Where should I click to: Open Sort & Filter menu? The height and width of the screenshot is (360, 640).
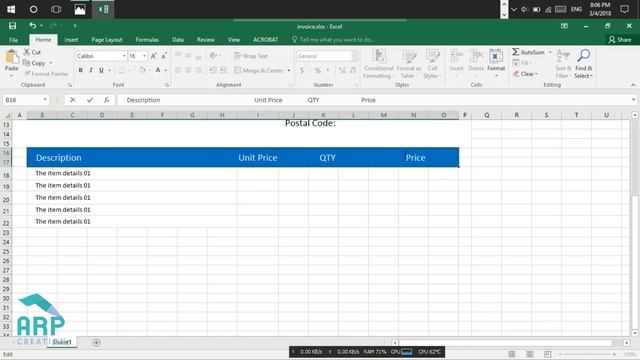click(x=563, y=64)
